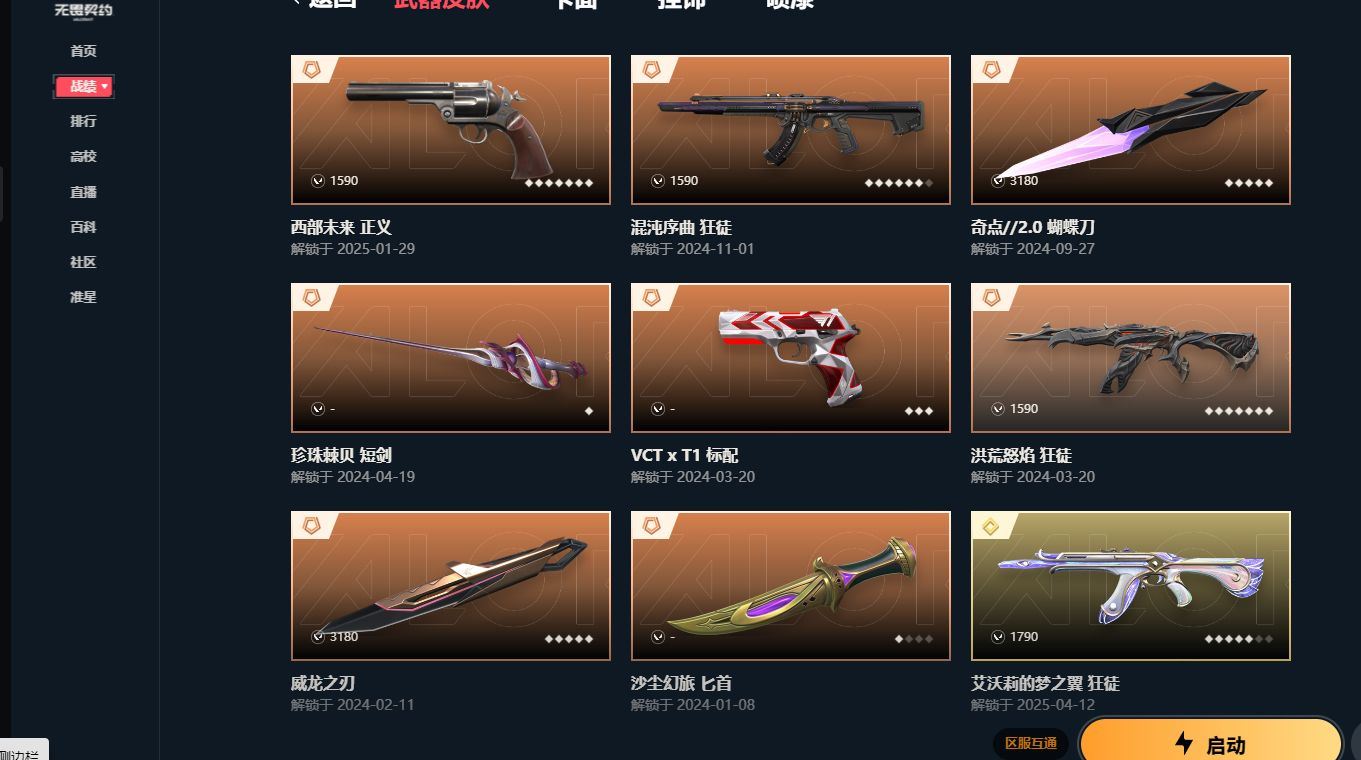The height and width of the screenshot is (760, 1361).
Task: Click the tier badge on 威龙之刃 card
Action: click(311, 526)
